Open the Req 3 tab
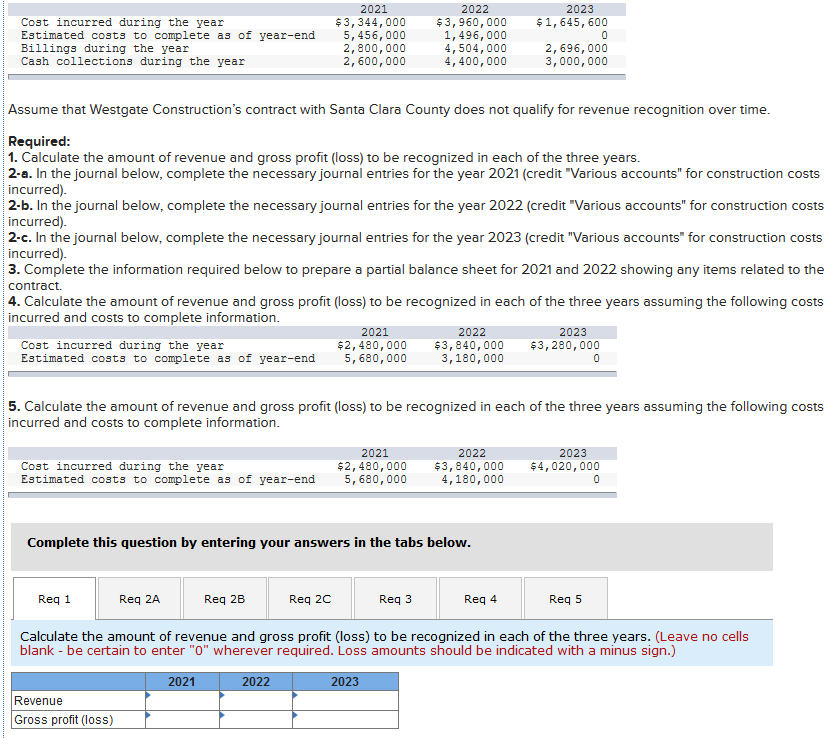This screenshot has height=738, width=833. (x=395, y=598)
